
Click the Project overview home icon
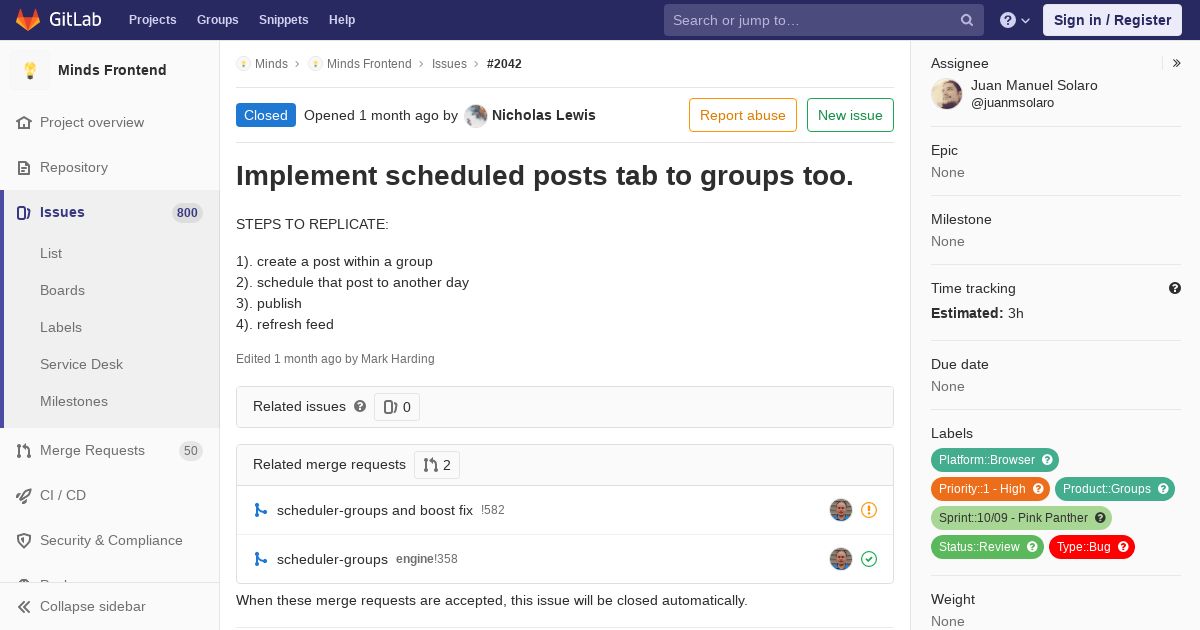click(24, 122)
